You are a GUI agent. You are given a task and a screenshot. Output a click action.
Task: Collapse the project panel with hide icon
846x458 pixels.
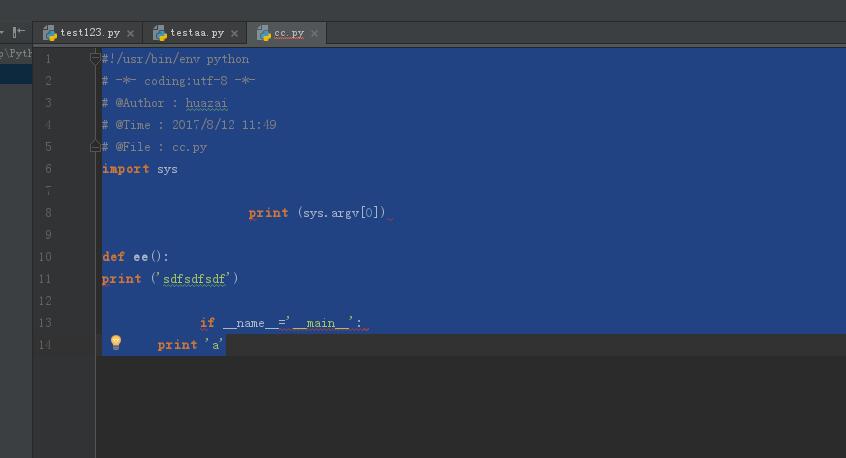click(18, 32)
